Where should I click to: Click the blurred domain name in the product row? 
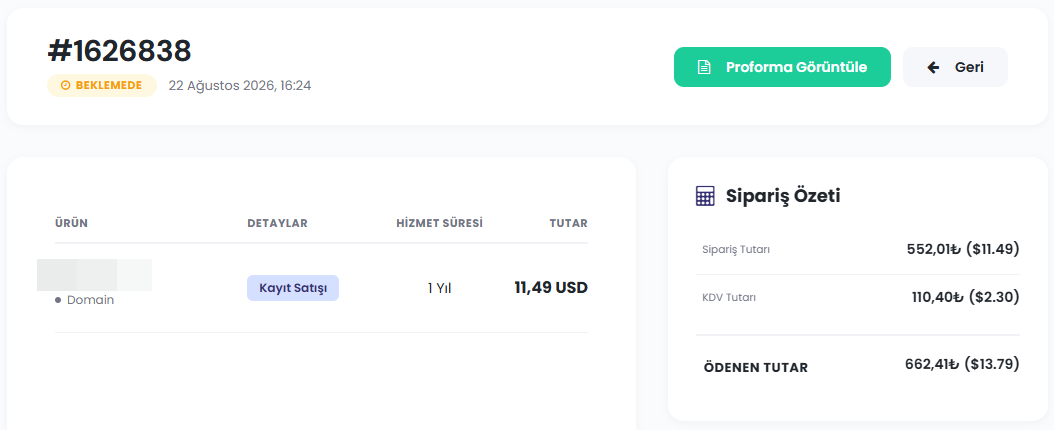[94, 275]
